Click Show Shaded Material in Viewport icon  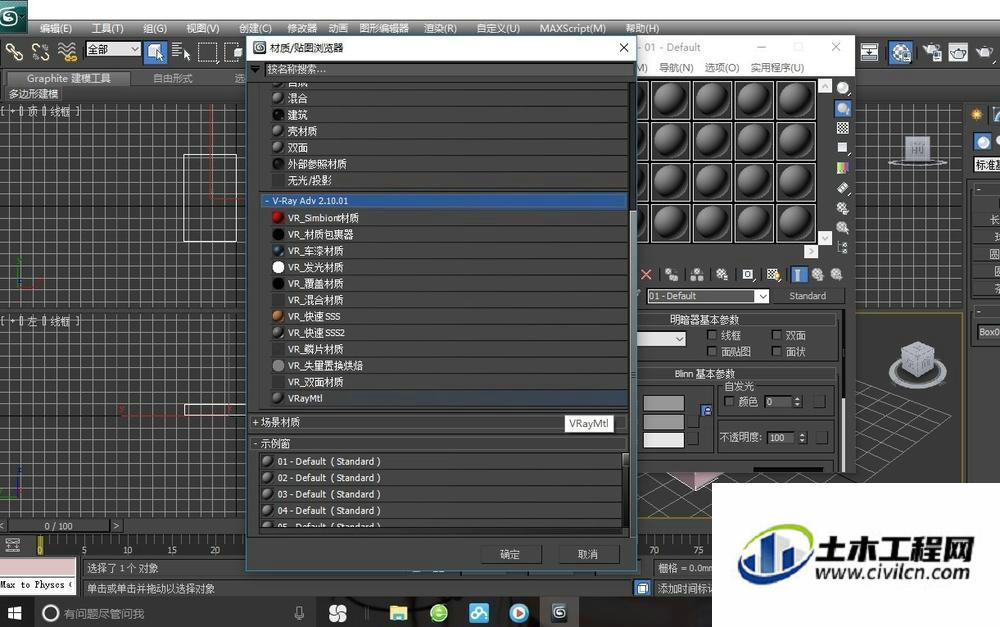point(773,274)
